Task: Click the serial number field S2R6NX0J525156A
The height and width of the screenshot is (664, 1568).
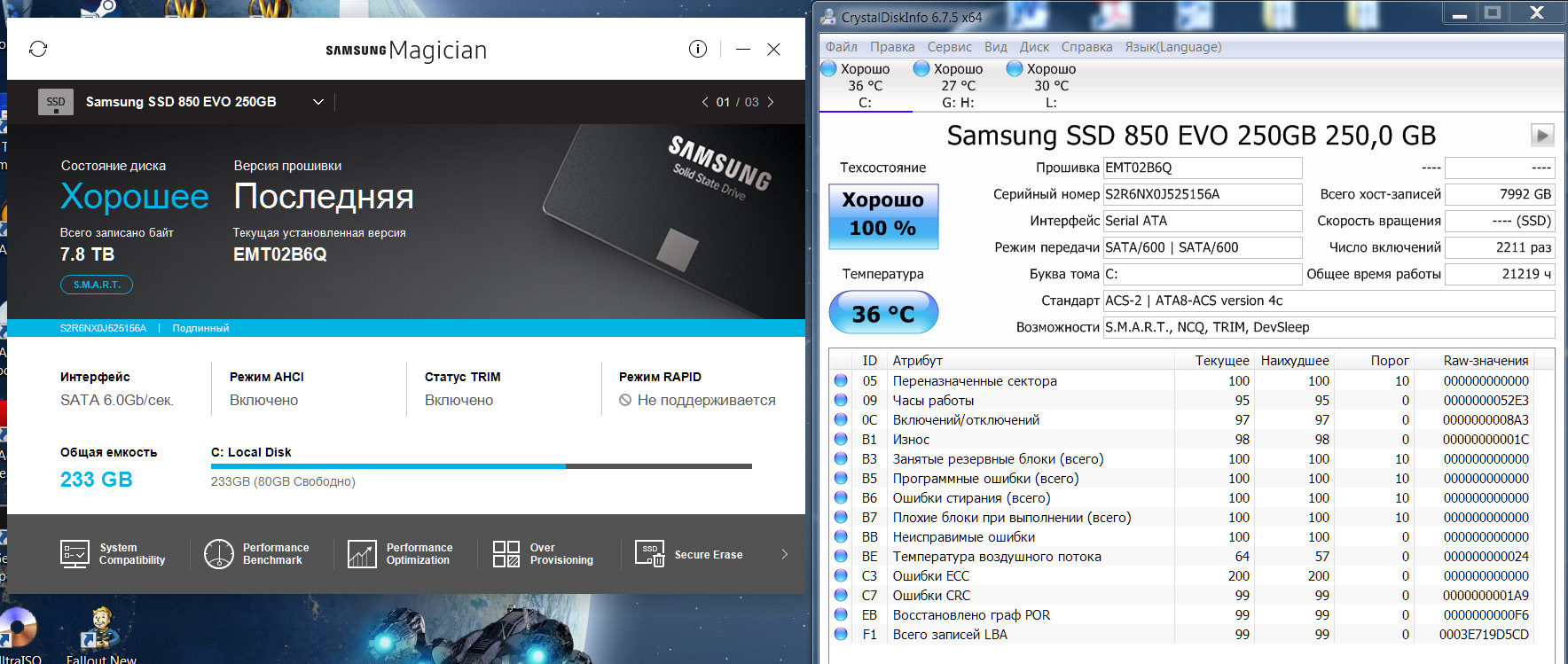Action: pos(1203,194)
